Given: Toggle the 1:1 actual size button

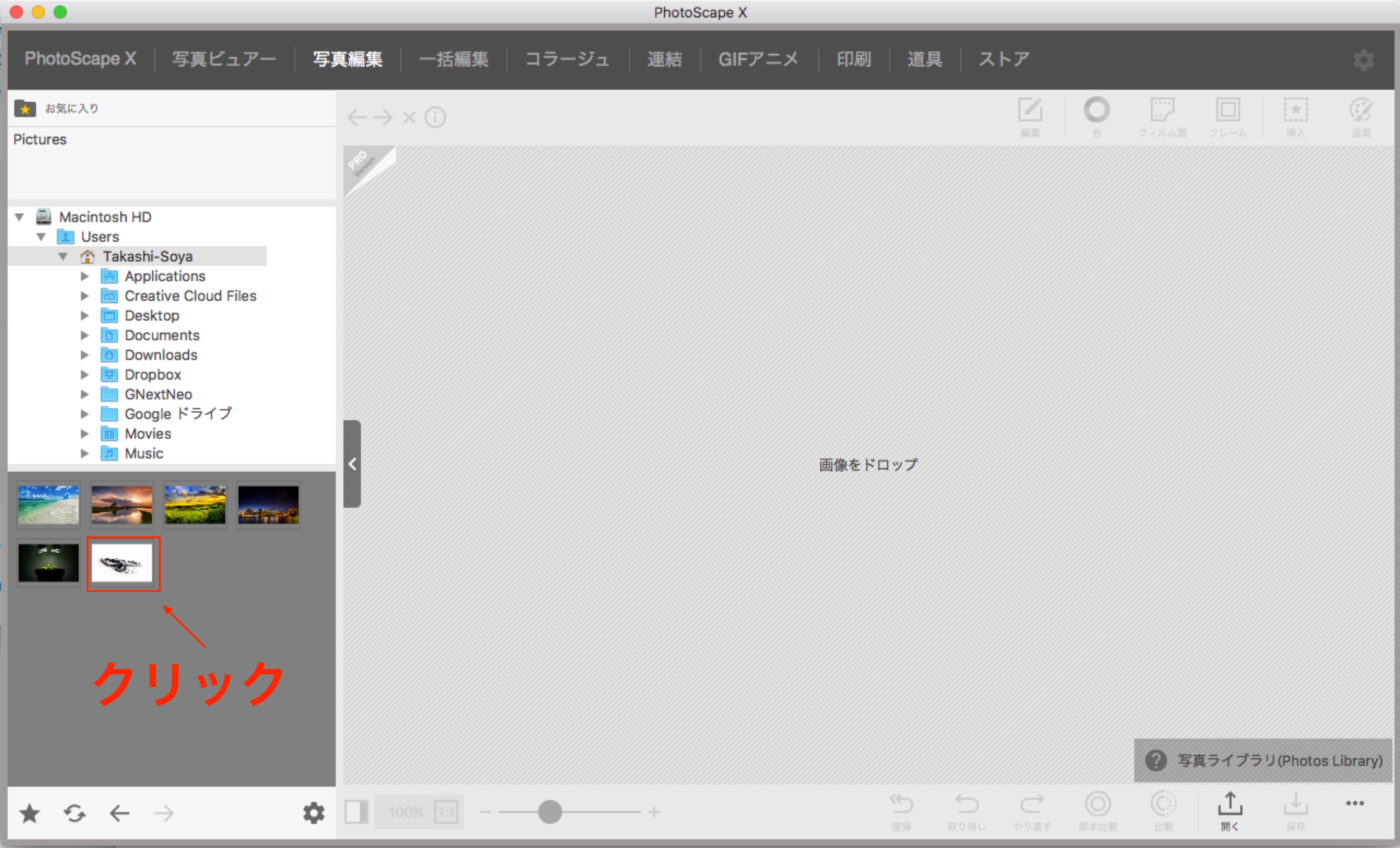Looking at the screenshot, I should 447,812.
